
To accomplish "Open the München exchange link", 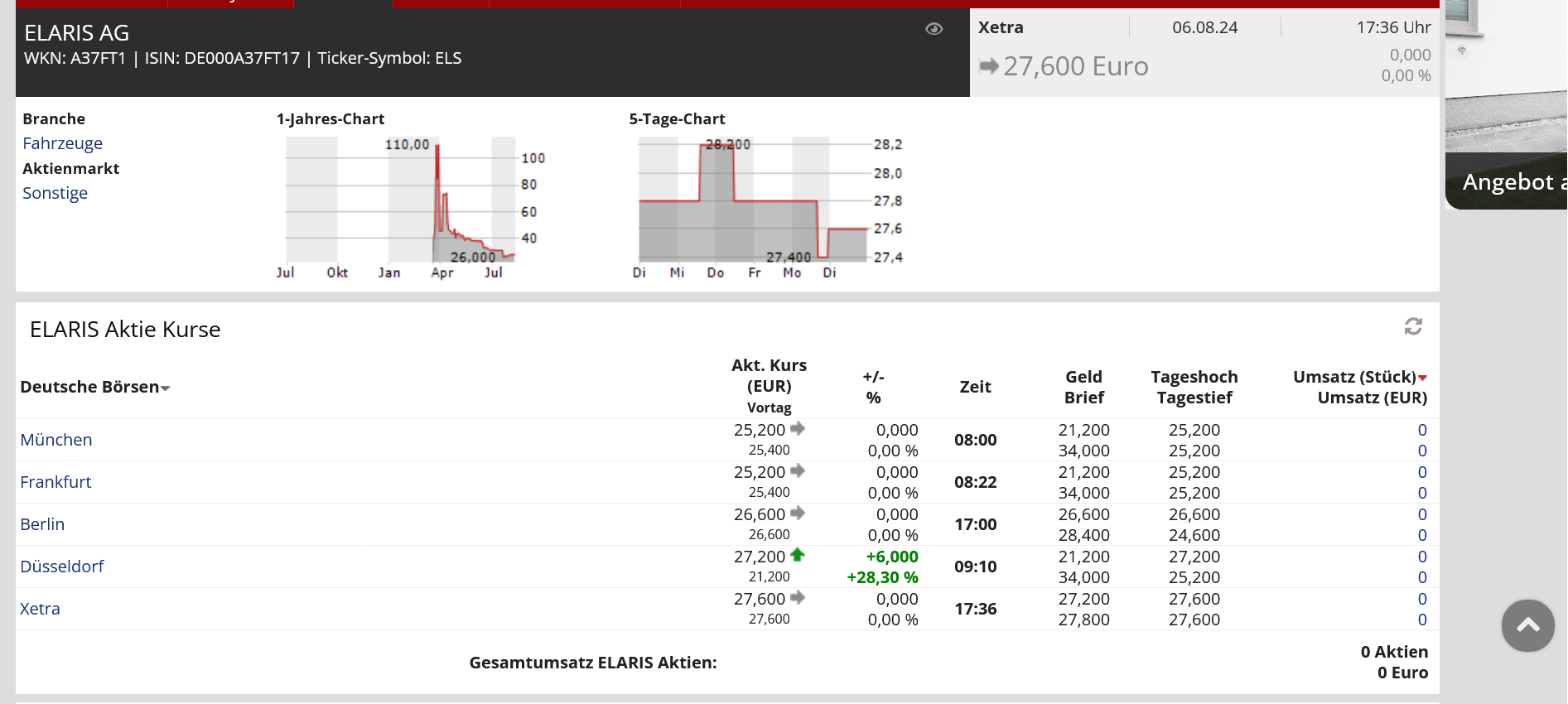I will click(56, 440).
